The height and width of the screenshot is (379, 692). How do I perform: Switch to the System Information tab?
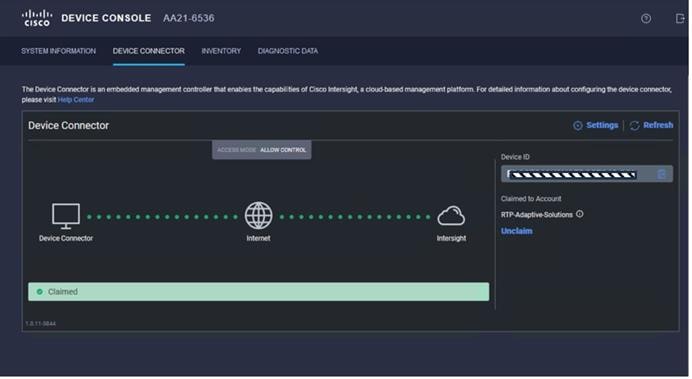(59, 51)
